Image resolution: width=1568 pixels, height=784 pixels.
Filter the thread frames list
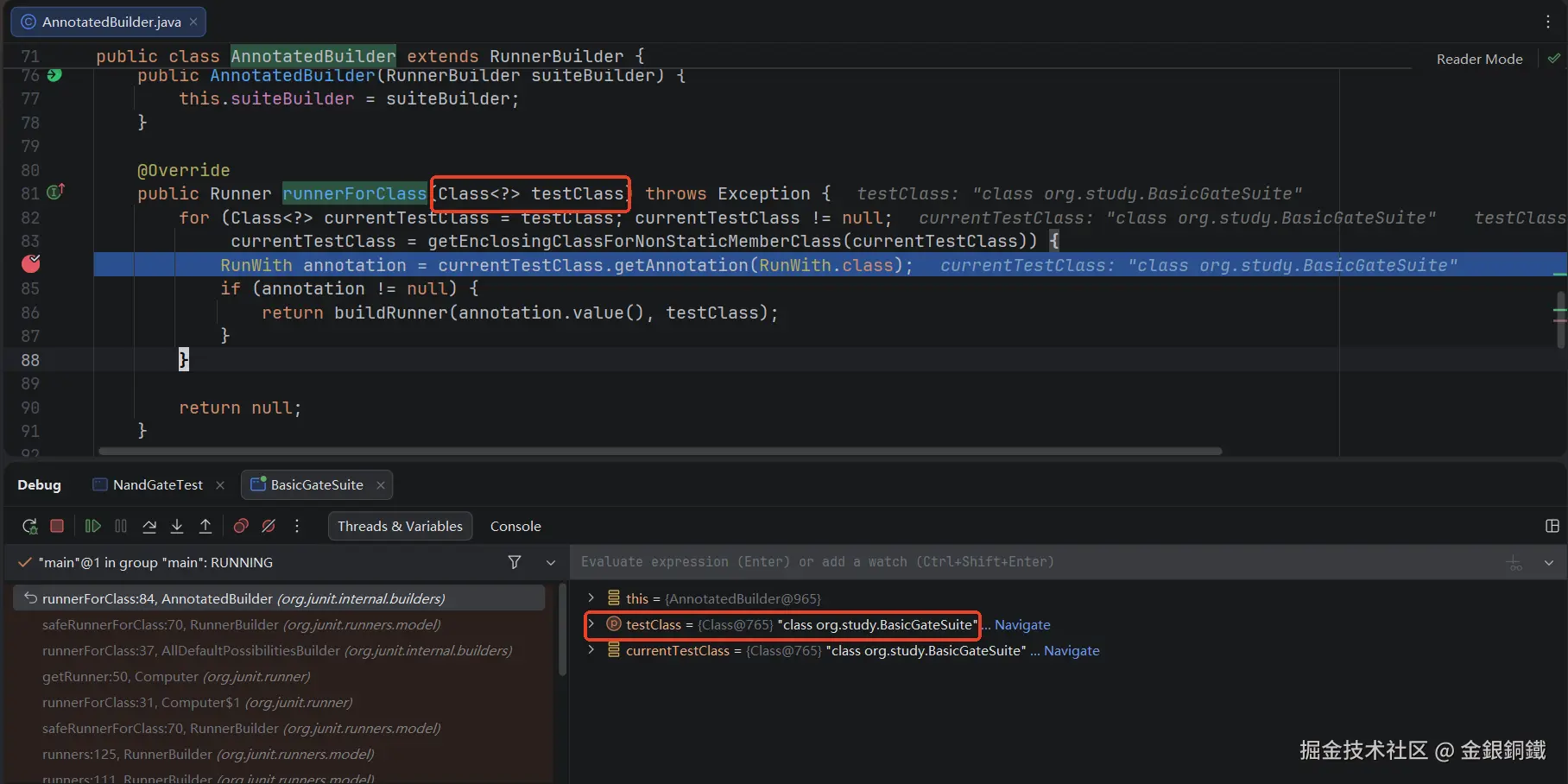(515, 562)
